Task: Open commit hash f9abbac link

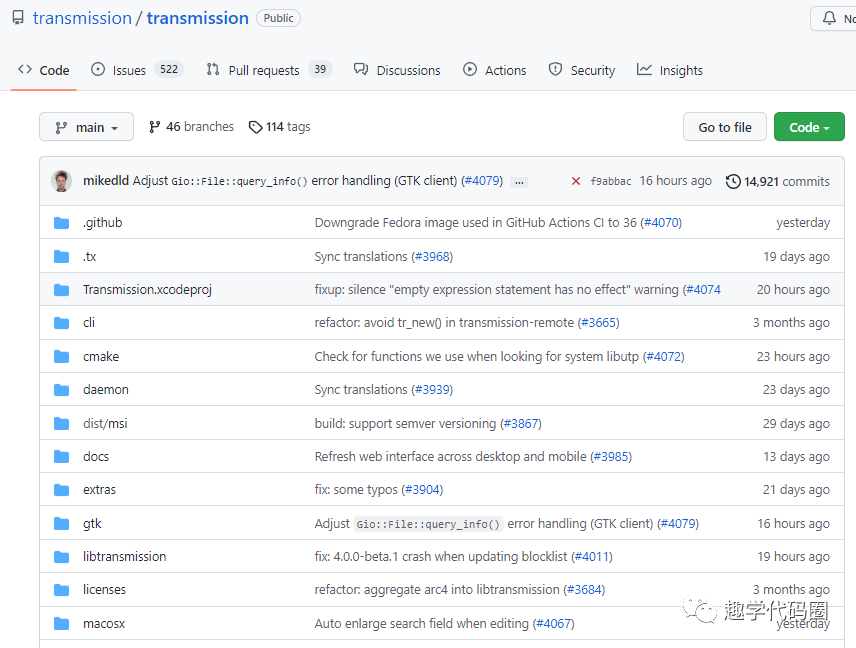Action: click(611, 182)
